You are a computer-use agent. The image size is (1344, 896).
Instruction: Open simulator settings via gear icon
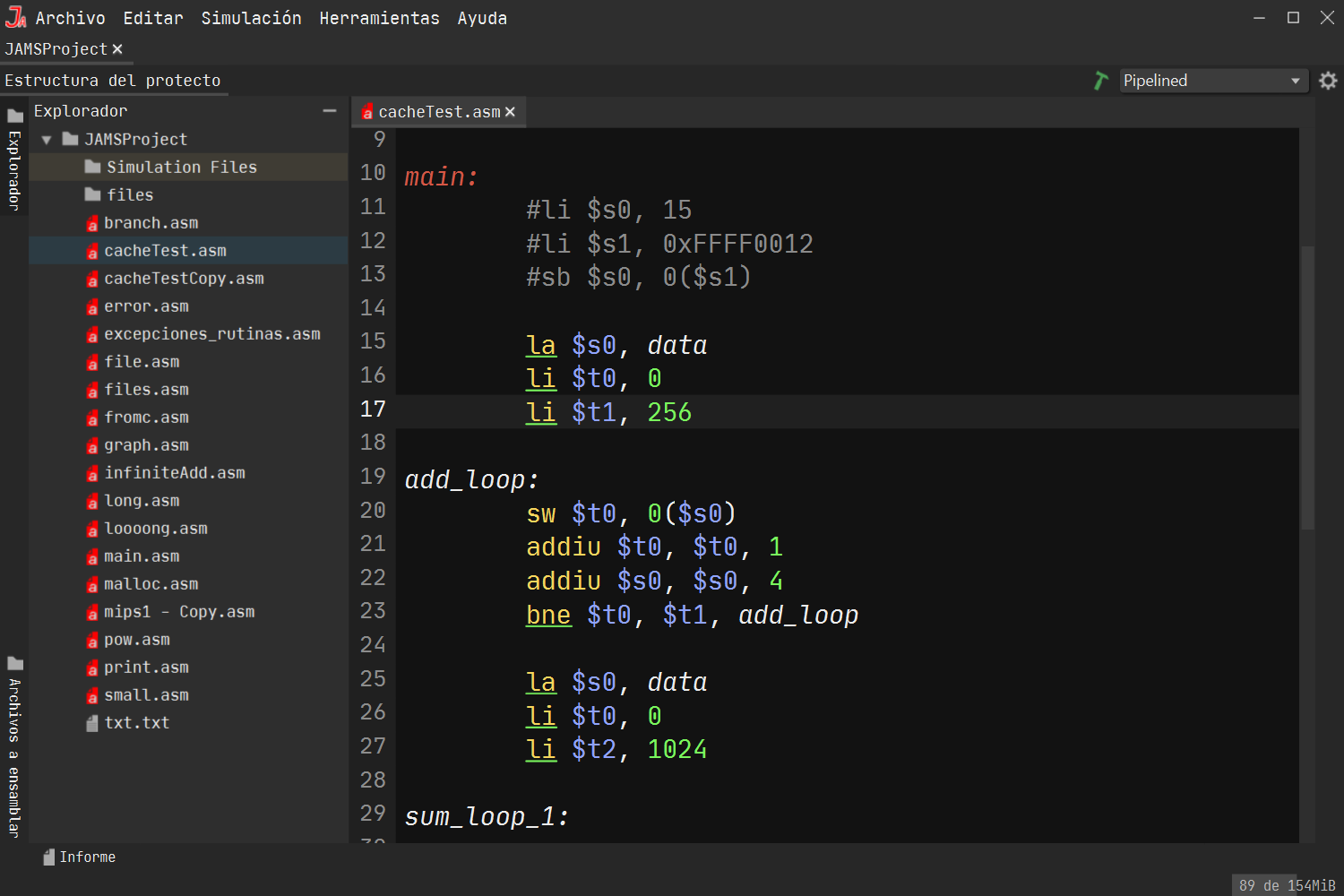tap(1328, 80)
